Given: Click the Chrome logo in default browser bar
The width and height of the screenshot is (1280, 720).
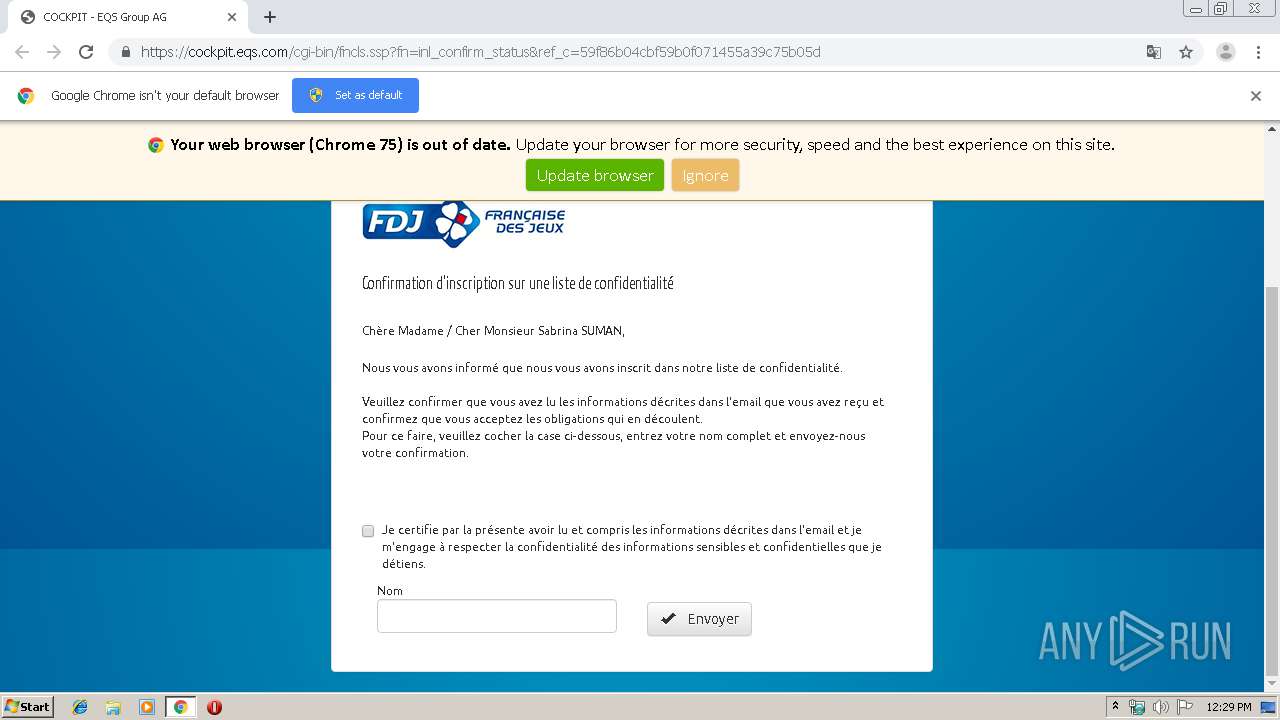Looking at the screenshot, I should (26, 96).
